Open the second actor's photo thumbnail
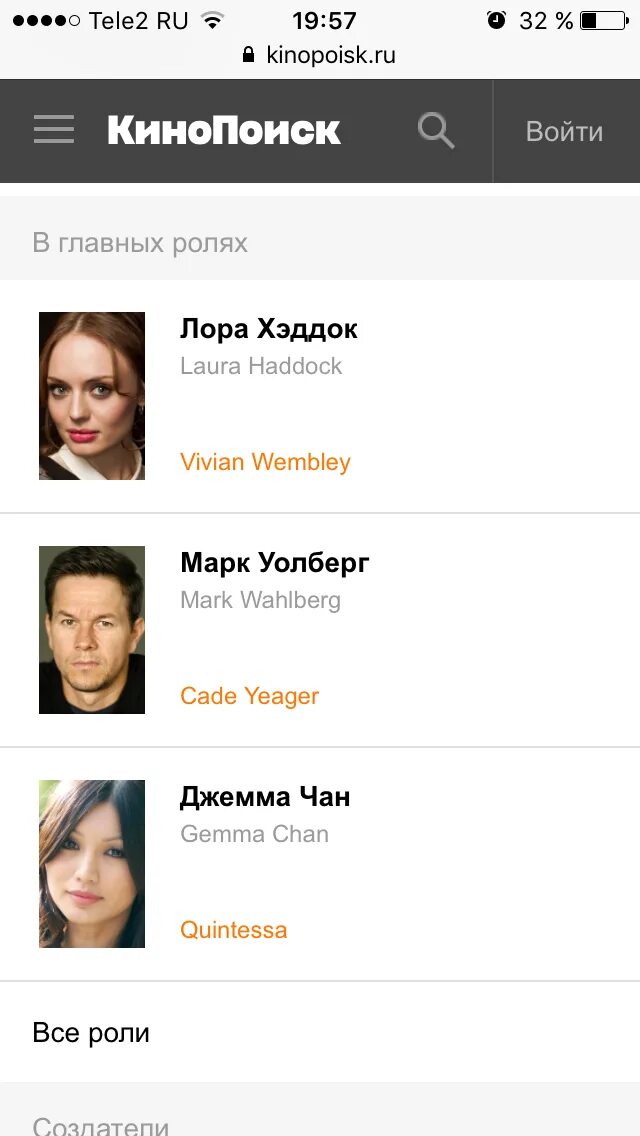The image size is (640, 1136). coord(92,630)
